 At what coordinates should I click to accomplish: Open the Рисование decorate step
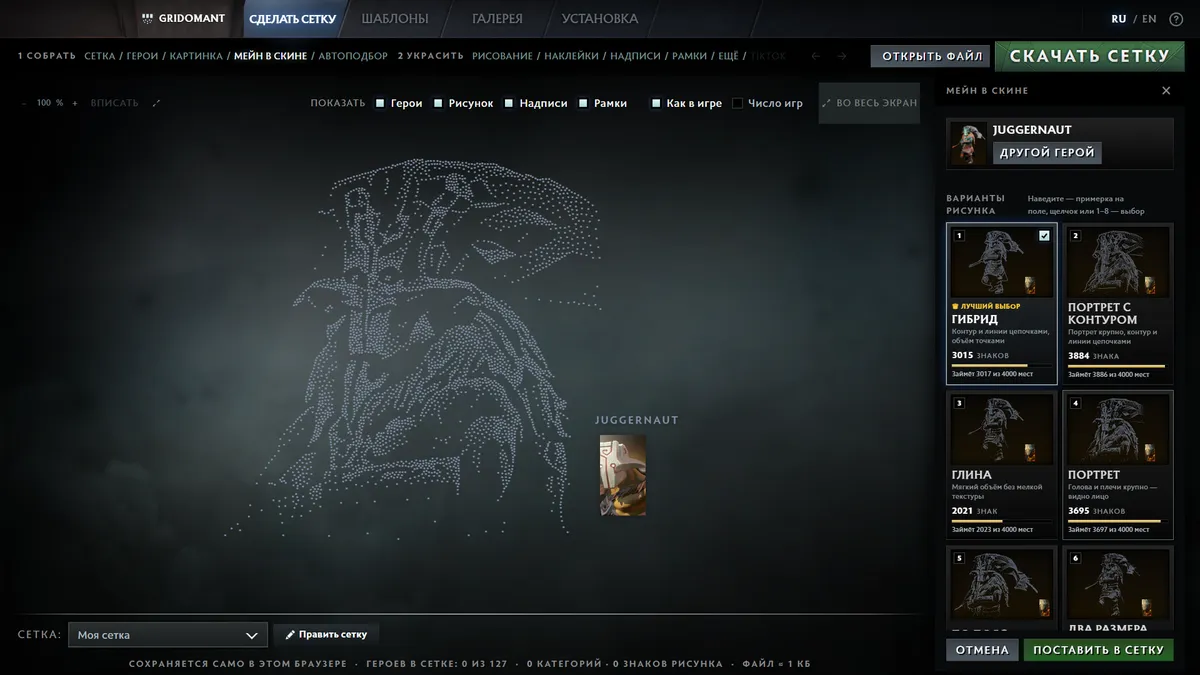pyautogui.click(x=502, y=56)
